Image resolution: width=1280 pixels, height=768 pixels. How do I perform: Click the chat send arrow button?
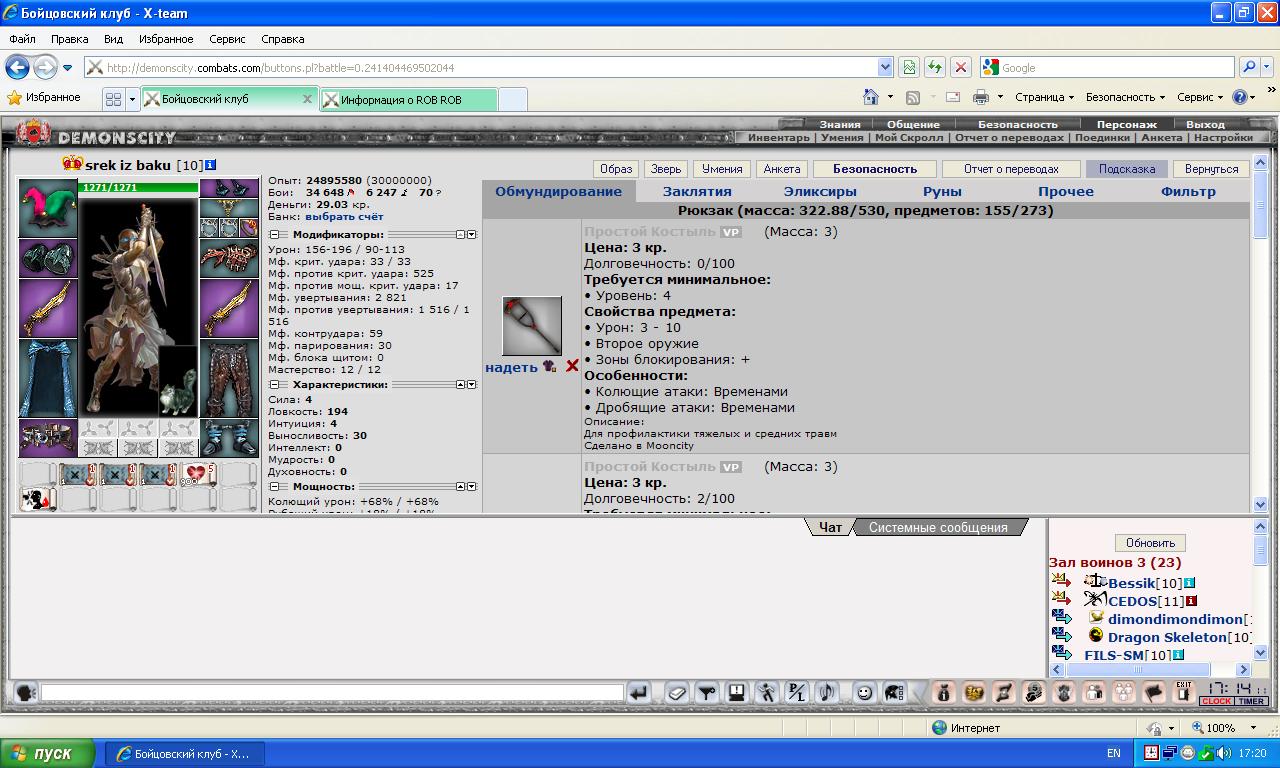639,692
